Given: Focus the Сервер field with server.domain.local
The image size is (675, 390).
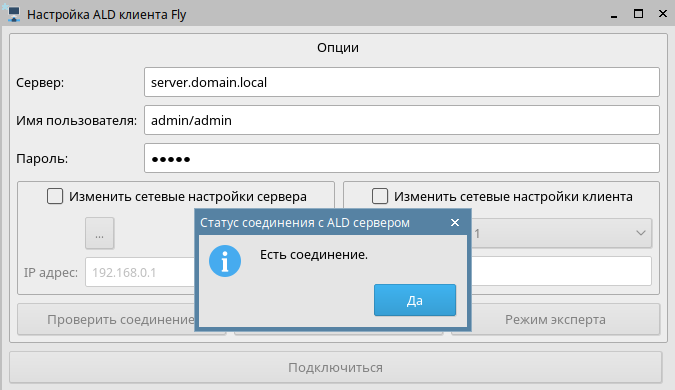Looking at the screenshot, I should point(402,82).
